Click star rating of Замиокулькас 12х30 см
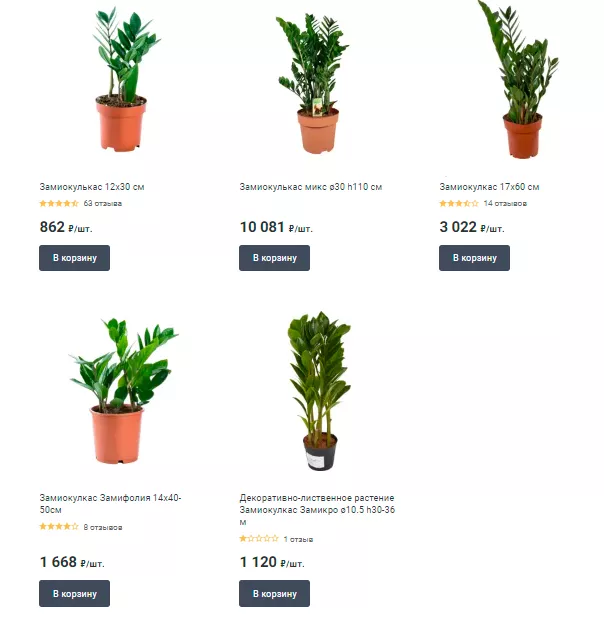604x618 pixels. coord(59,203)
